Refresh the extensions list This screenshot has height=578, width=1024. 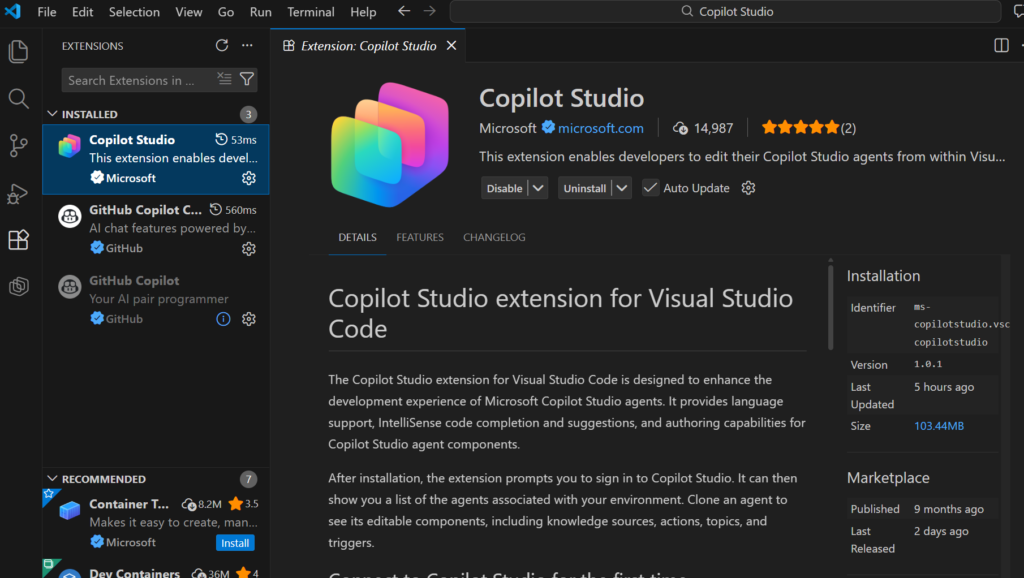point(222,46)
